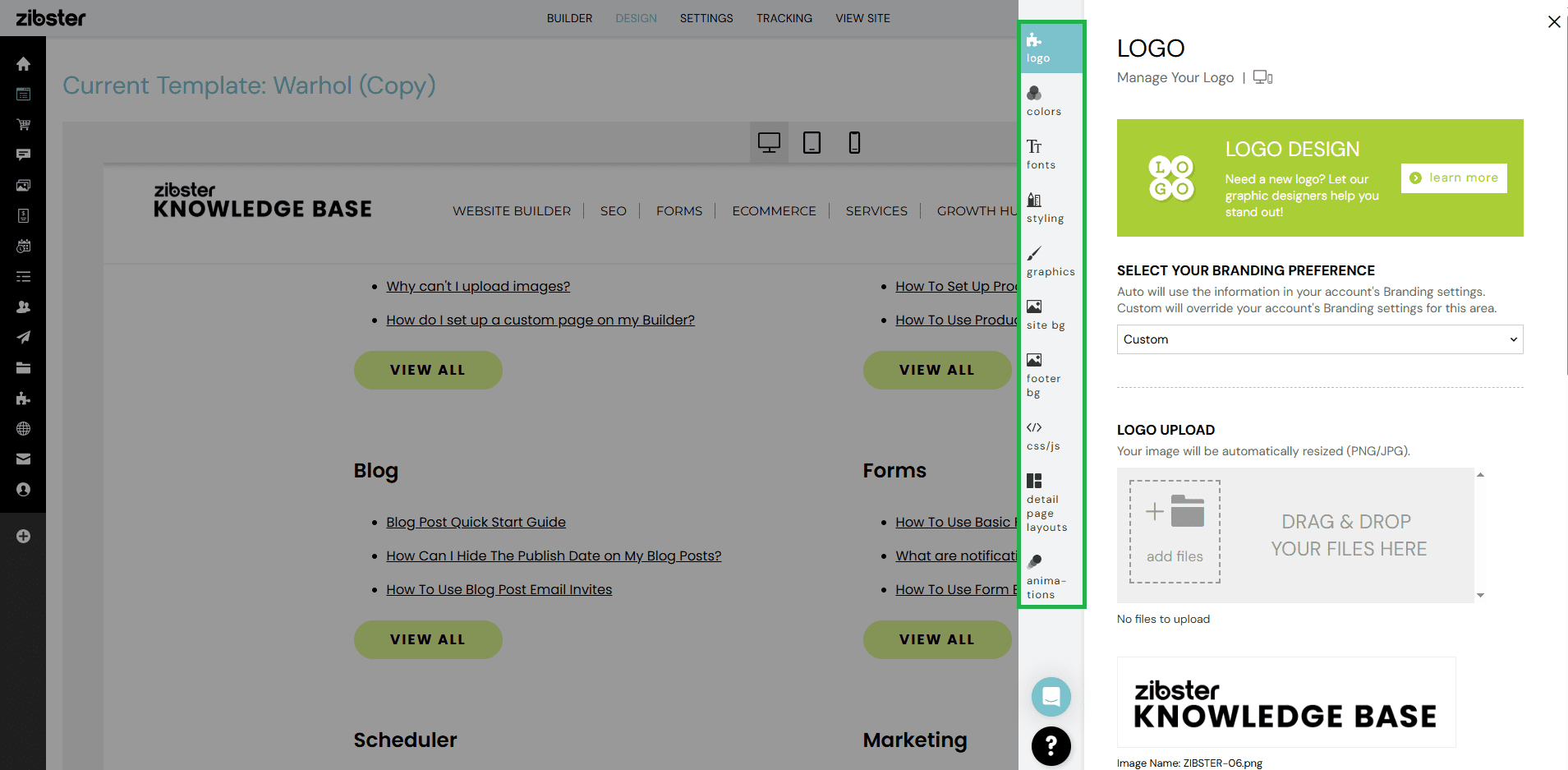1568x770 pixels.
Task: Open the animations panel
Action: pyautogui.click(x=1045, y=576)
